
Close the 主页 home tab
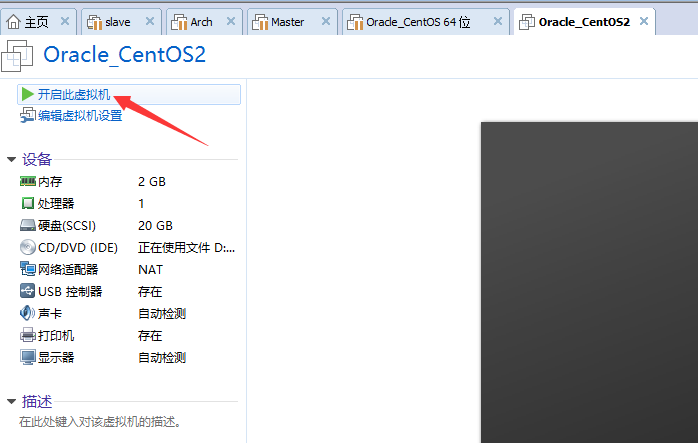(65, 21)
